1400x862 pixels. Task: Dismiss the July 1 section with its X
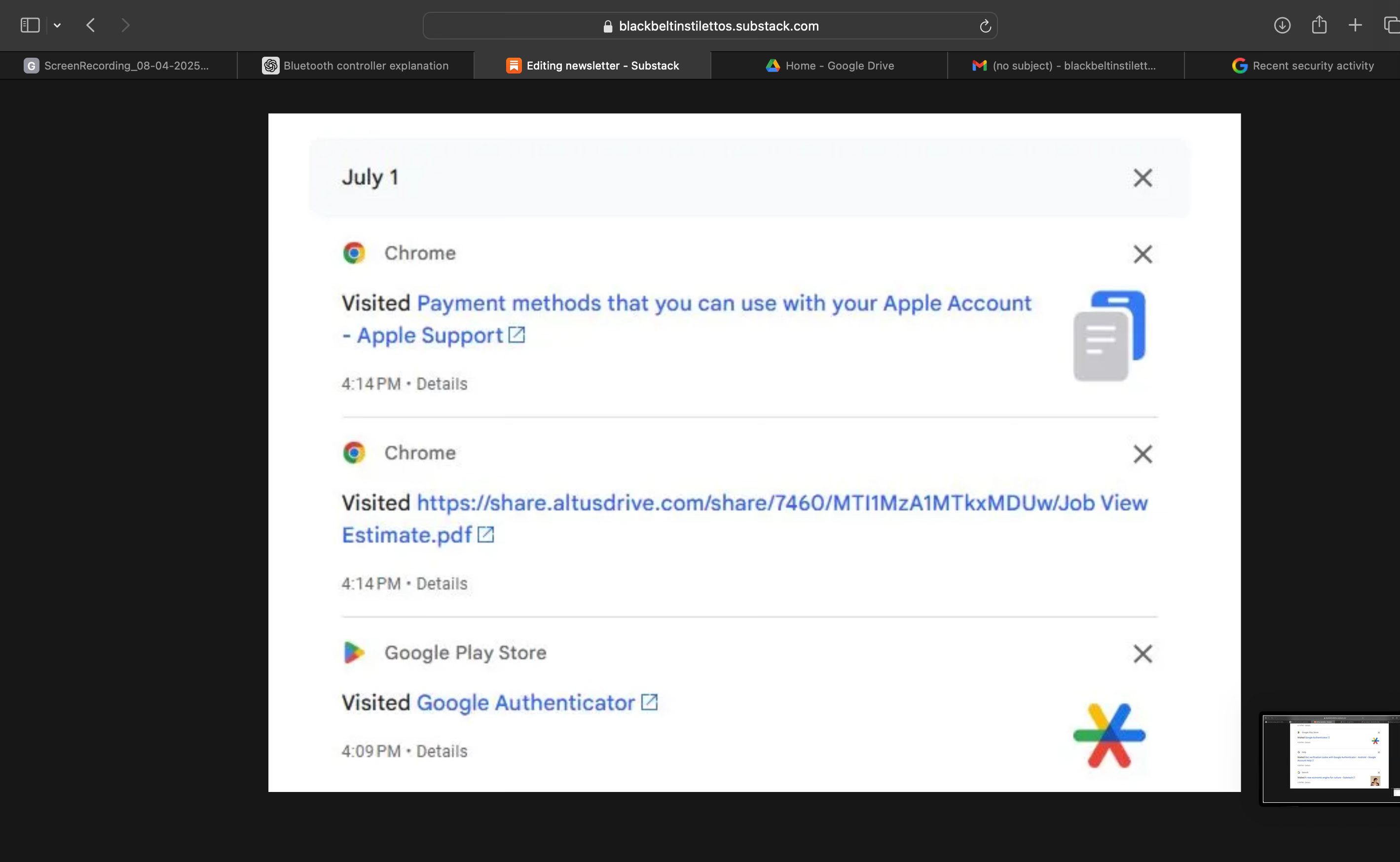tap(1142, 178)
